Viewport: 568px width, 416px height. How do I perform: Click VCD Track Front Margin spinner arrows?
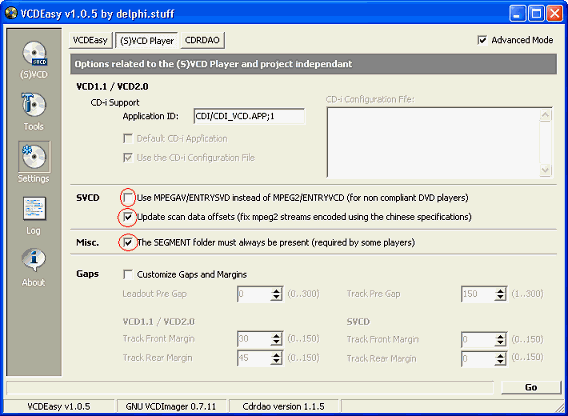coord(276,339)
